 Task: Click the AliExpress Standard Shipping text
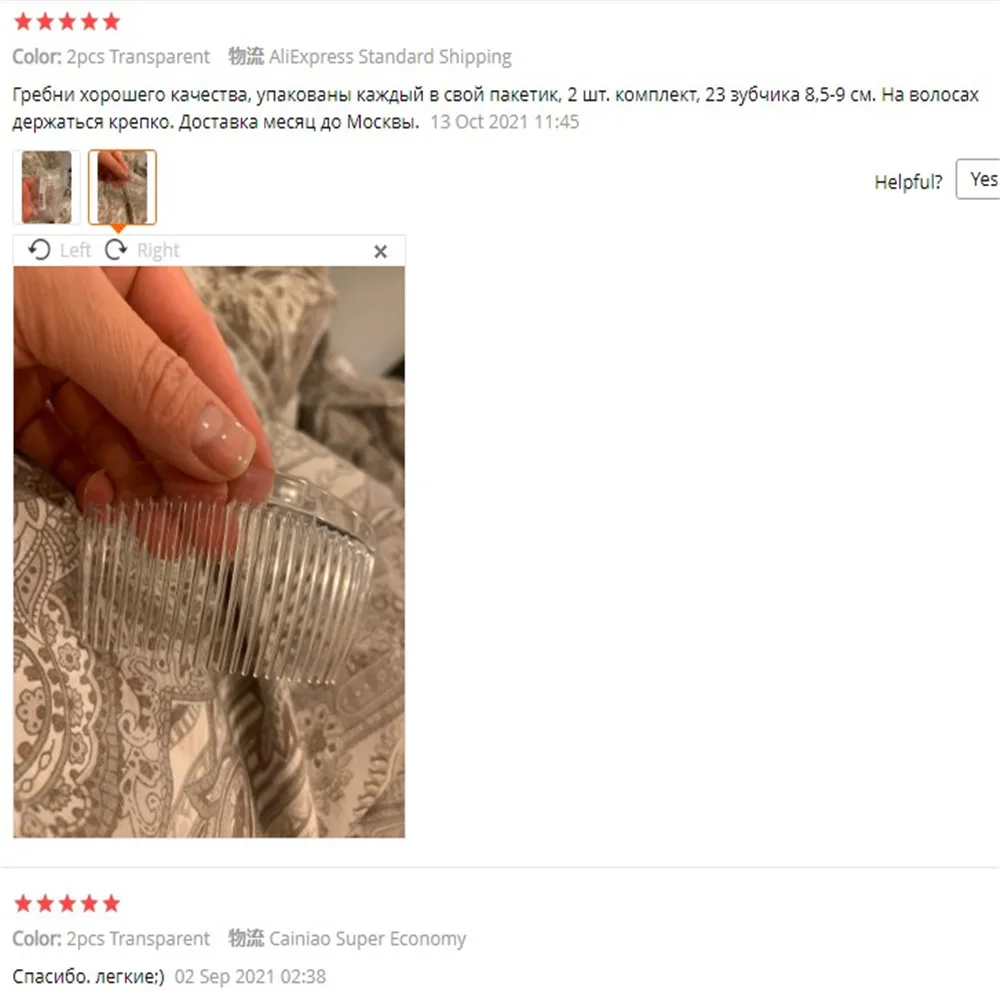tap(390, 57)
